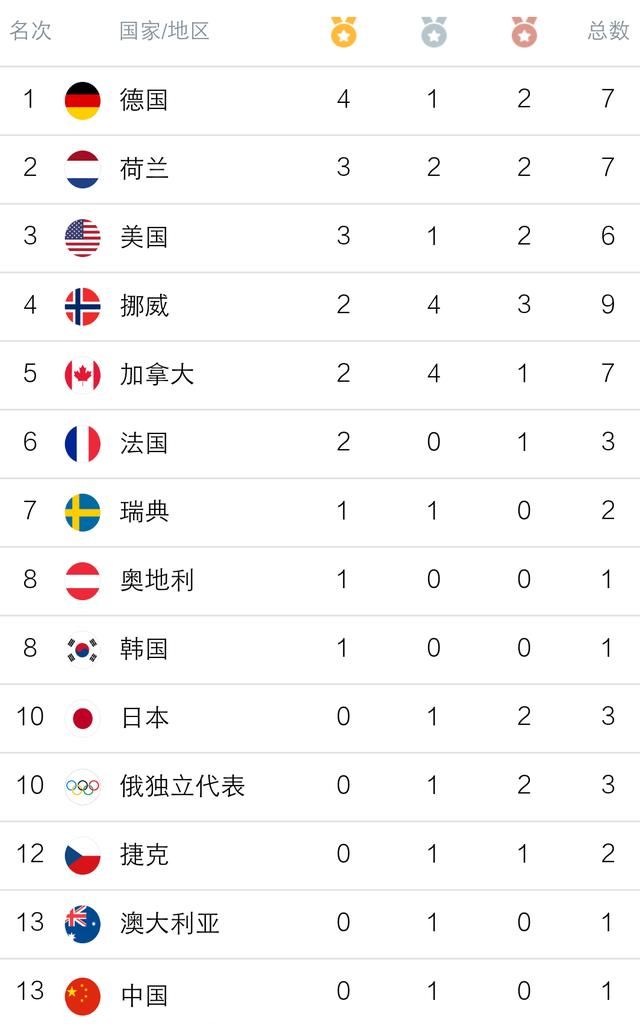Open the 法国 country name
640x1024 pixels.
(x=144, y=443)
